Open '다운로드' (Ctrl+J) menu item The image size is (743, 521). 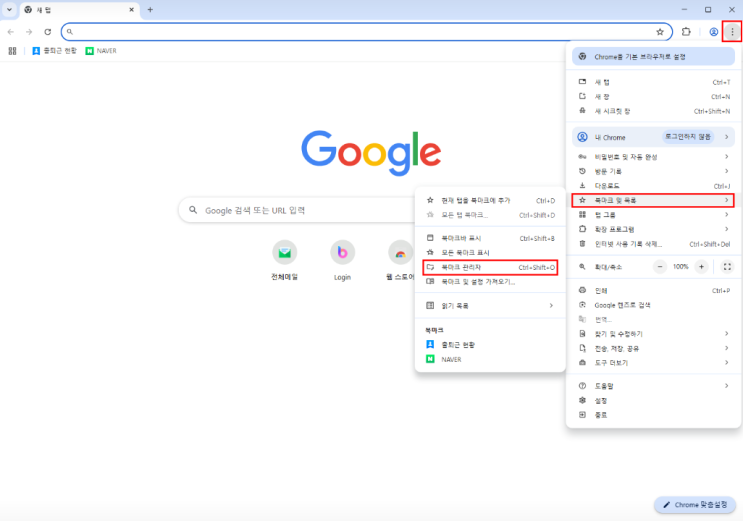[653, 186]
